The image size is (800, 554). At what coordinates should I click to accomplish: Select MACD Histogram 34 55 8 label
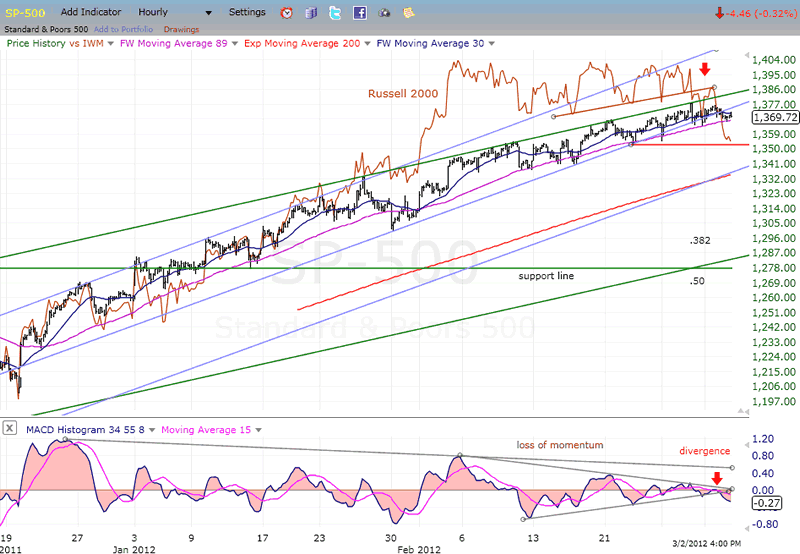[85, 430]
